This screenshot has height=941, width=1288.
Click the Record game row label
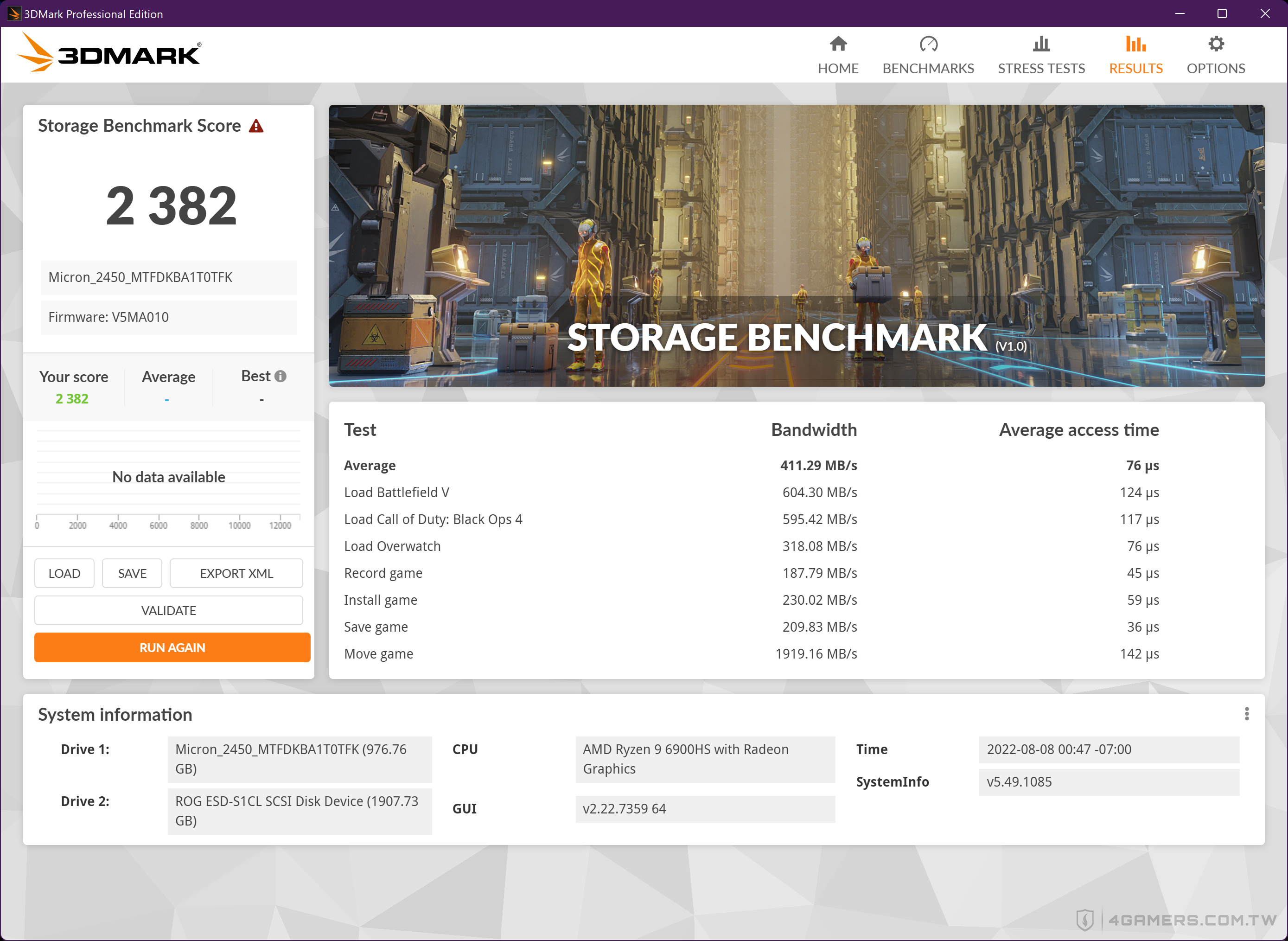[383, 573]
